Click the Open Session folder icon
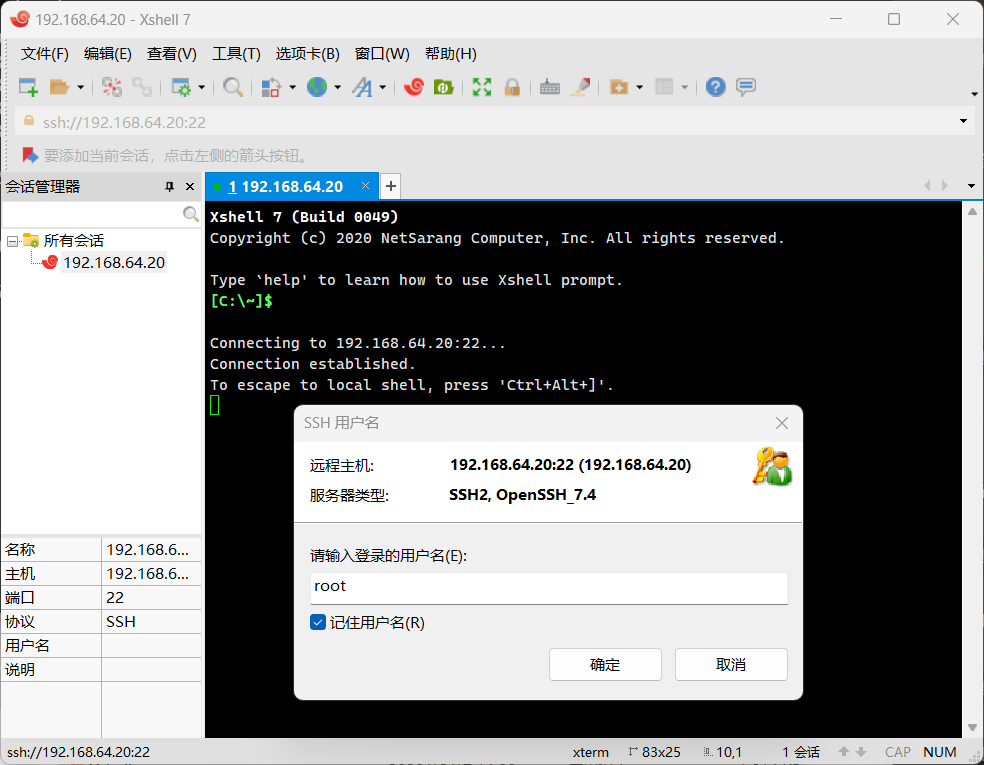This screenshot has width=984, height=765. coord(59,87)
